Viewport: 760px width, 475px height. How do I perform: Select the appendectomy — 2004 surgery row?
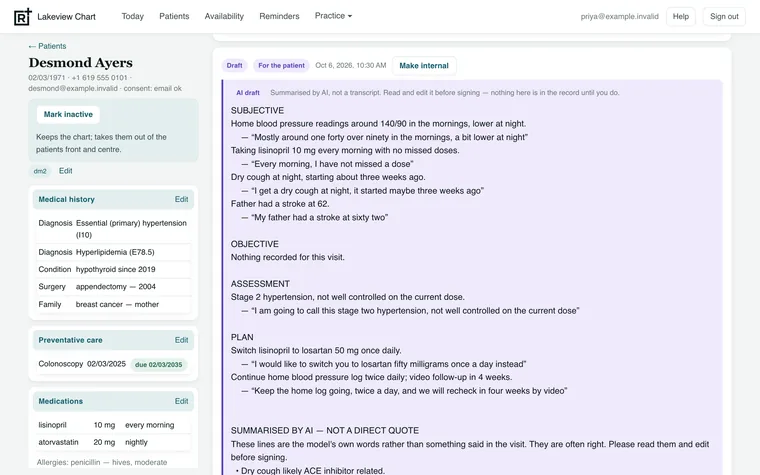(x=113, y=287)
